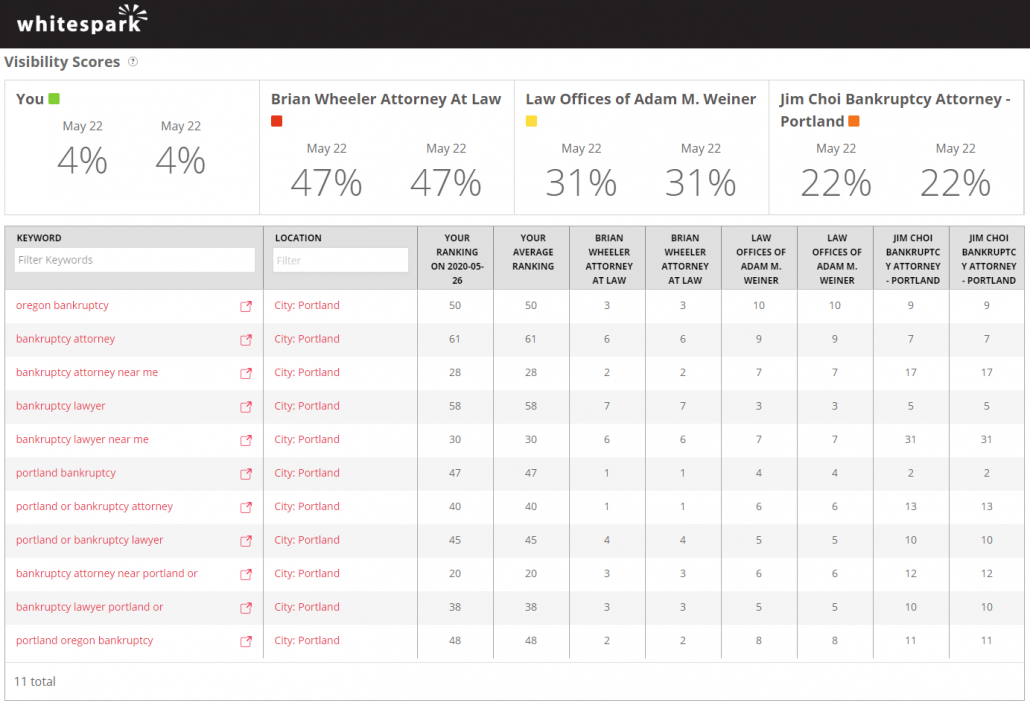
Task: Click the yellow swatch under Adam M. Weiner
Action: tap(531, 121)
